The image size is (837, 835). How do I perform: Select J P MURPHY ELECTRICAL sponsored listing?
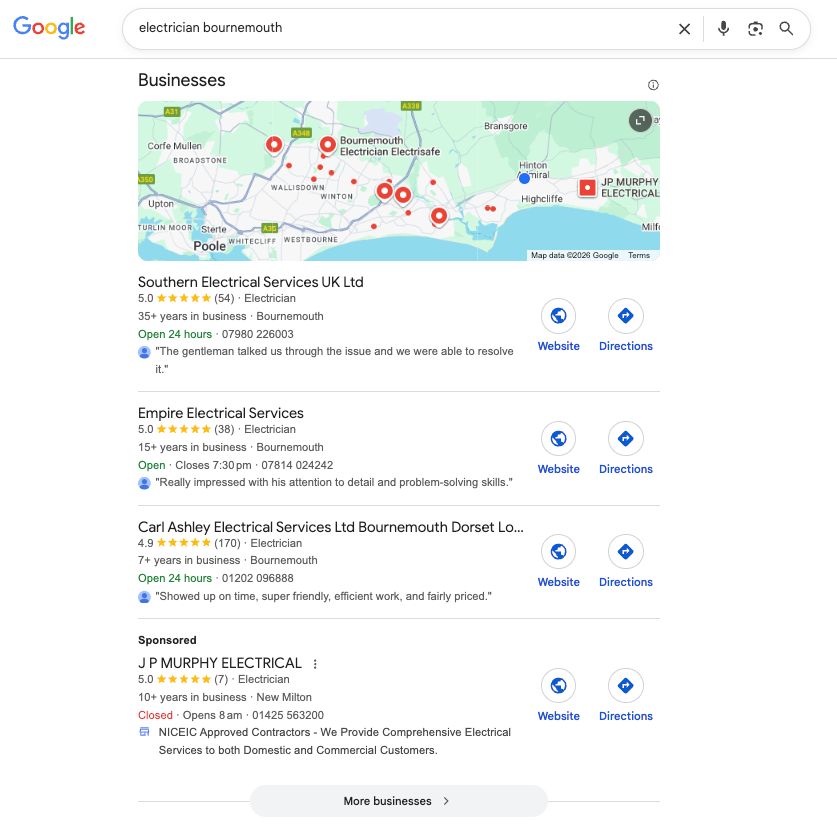tap(219, 663)
